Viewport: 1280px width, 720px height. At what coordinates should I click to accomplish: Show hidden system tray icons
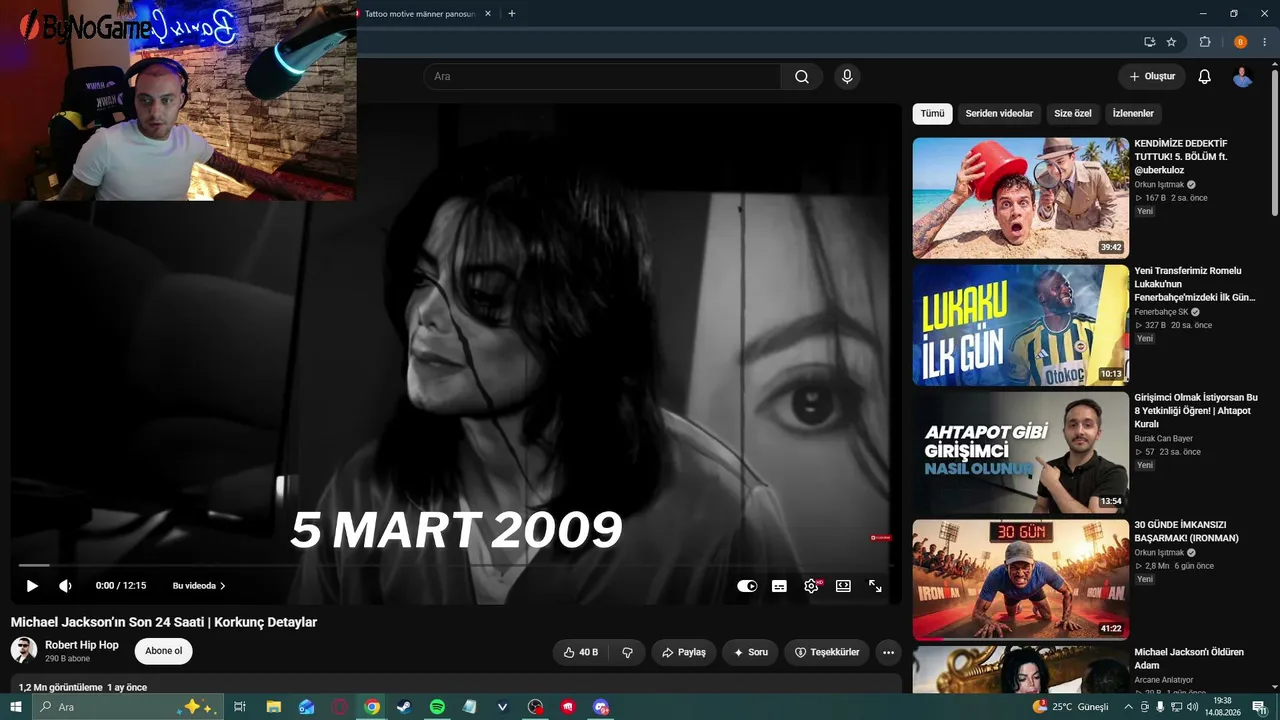pyautogui.click(x=1129, y=707)
